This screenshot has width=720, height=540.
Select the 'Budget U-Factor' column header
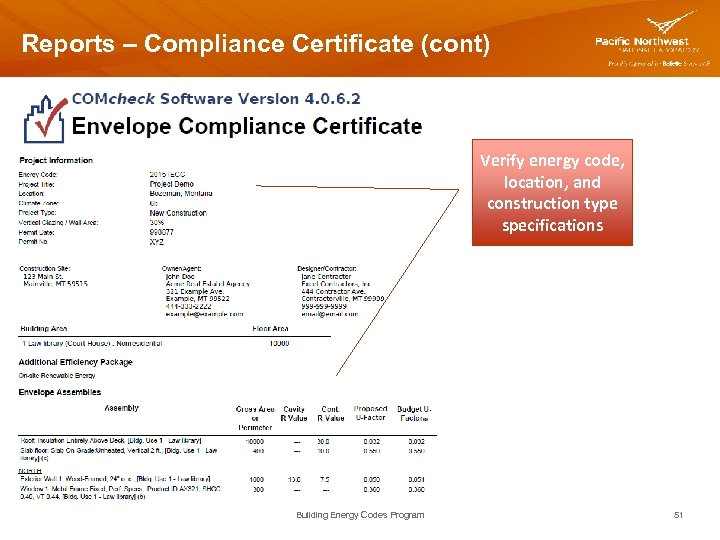coord(414,413)
